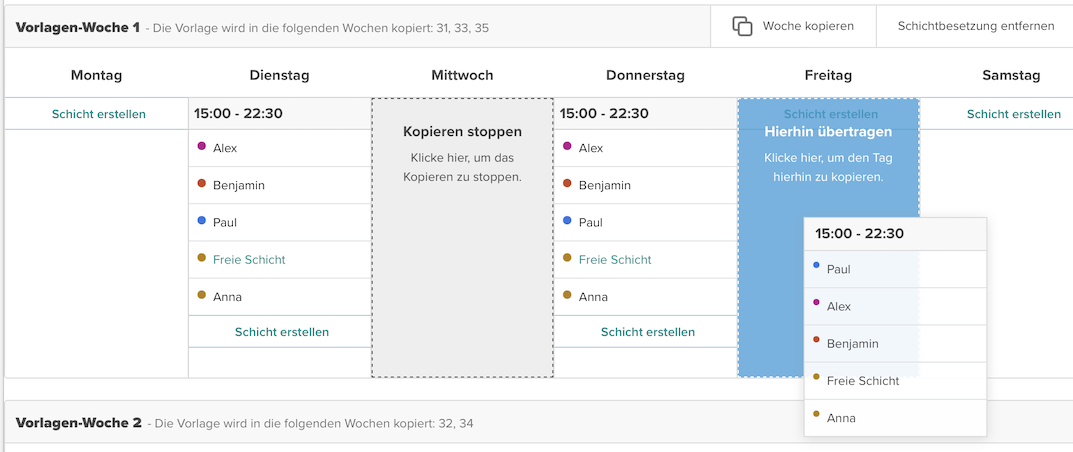Create a shift on Samstag
The height and width of the screenshot is (452, 1073).
(x=1013, y=114)
